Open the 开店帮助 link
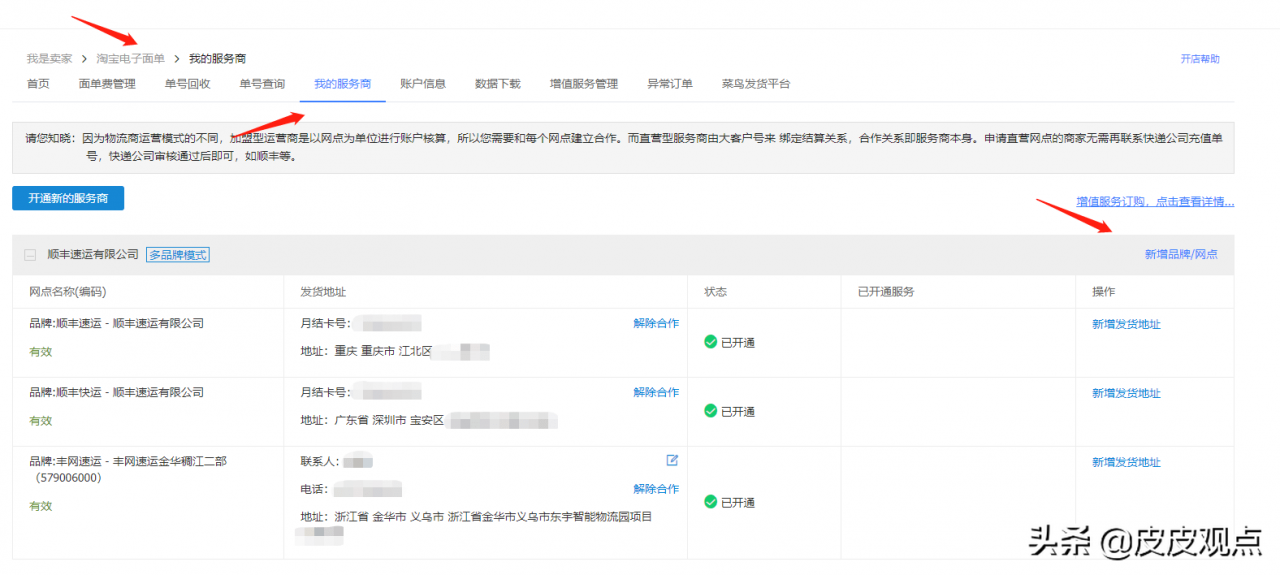This screenshot has height=575, width=1280. [1200, 59]
